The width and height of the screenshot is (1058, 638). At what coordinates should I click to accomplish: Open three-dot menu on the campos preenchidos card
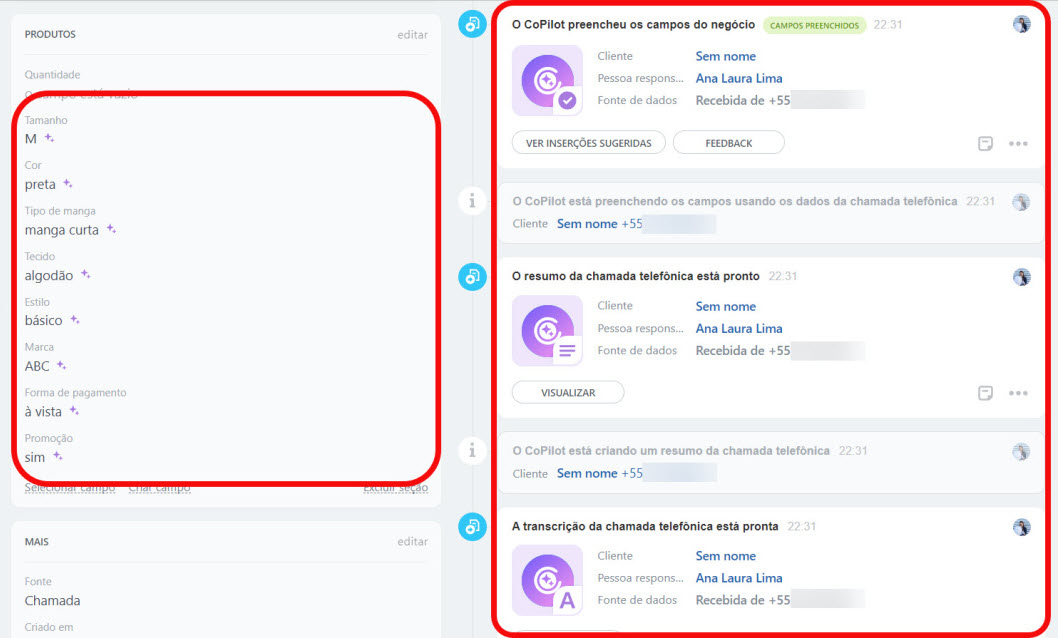[1018, 144]
